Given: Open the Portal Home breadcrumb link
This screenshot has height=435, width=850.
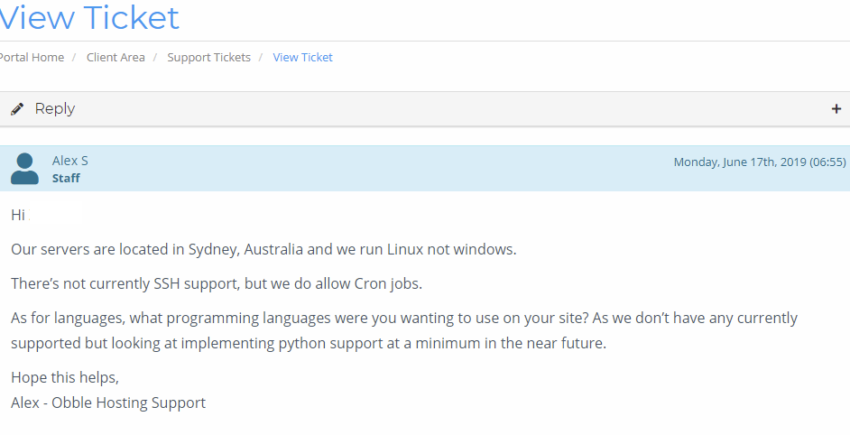Looking at the screenshot, I should point(31,57).
